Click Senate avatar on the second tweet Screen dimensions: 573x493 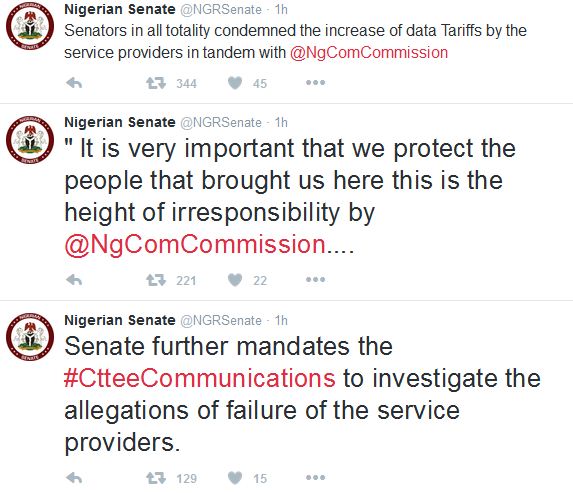pyautogui.click(x=30, y=139)
